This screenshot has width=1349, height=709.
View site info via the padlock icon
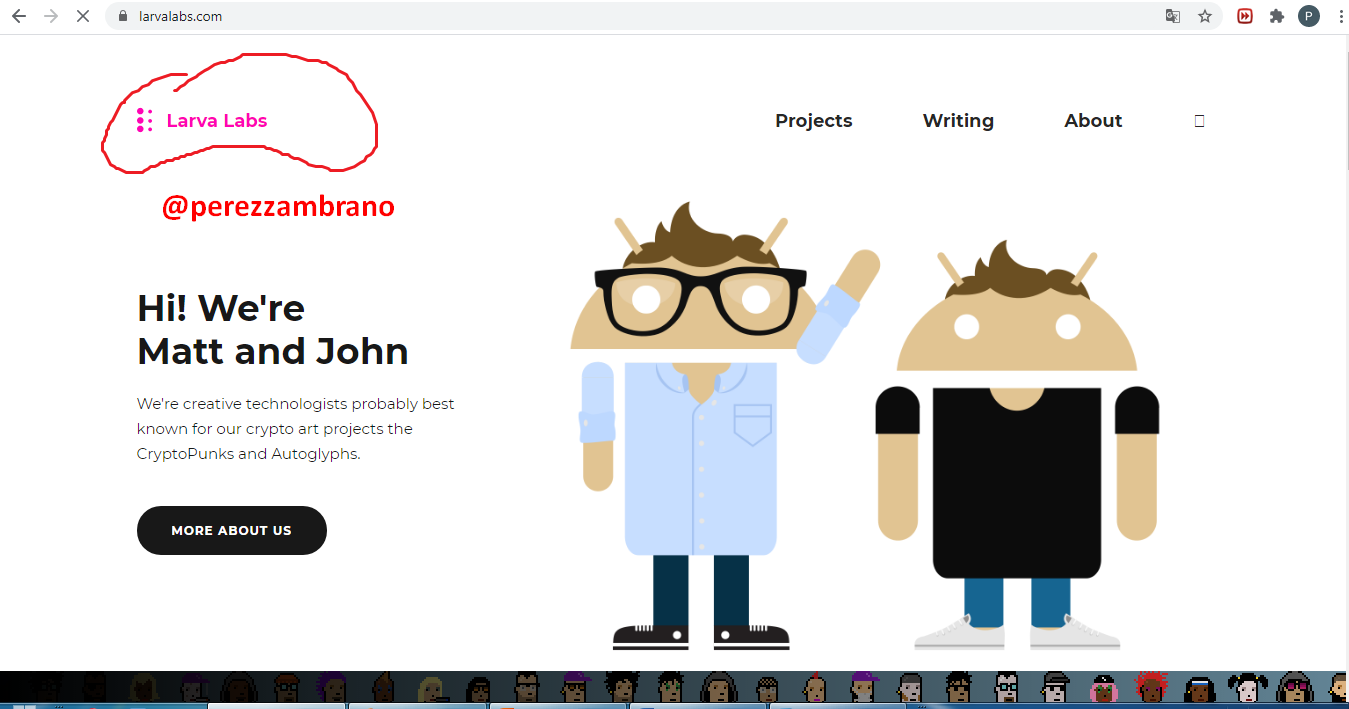click(x=124, y=16)
